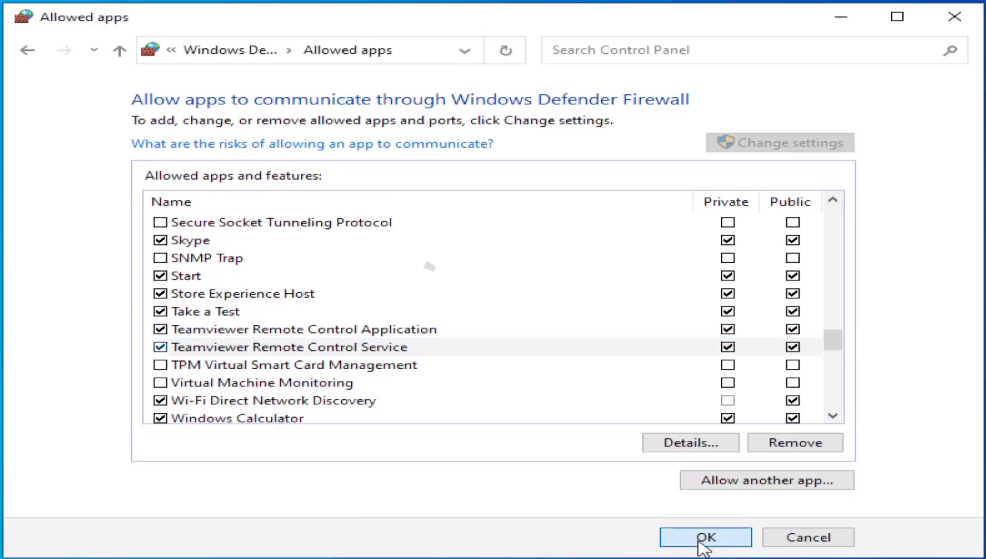
Task: Toggle Private checkbox for Skype
Action: click(x=728, y=240)
